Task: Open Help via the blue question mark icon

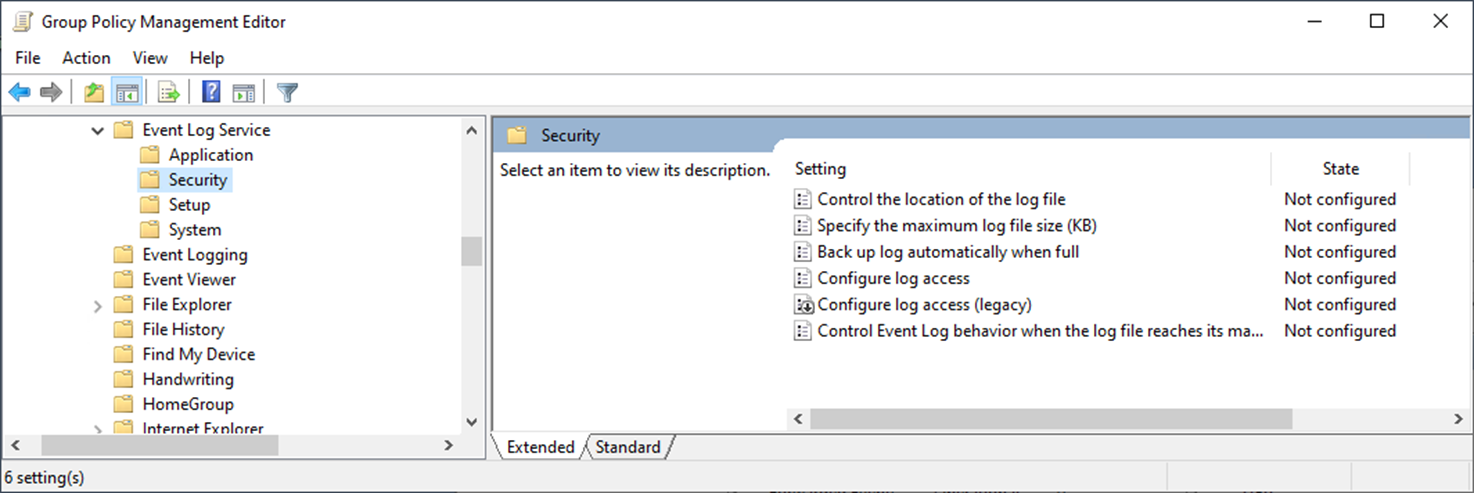Action: coord(211,93)
